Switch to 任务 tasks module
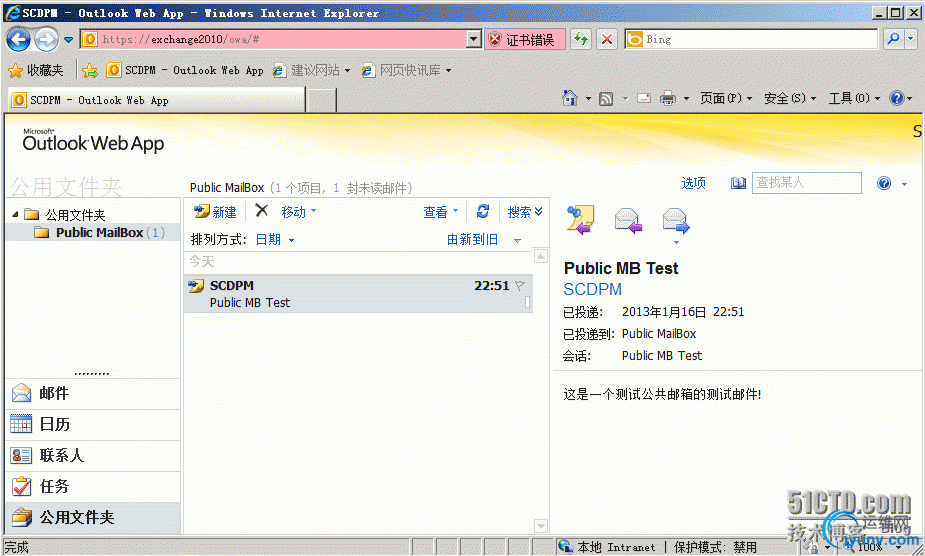Screen dimensions: 925x556 pos(93,486)
